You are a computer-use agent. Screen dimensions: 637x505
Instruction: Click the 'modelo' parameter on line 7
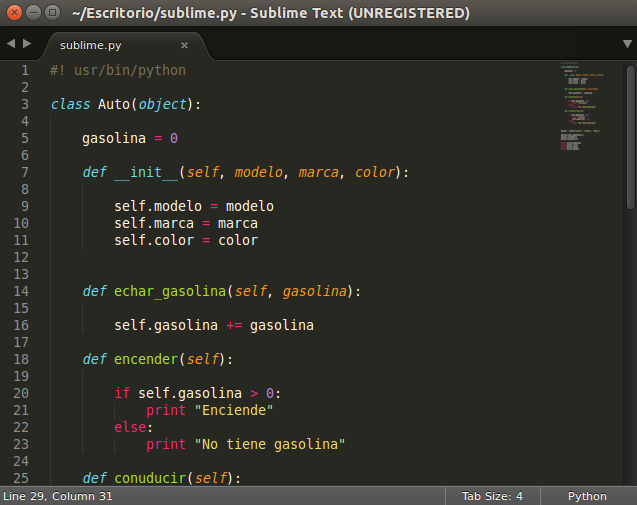[x=258, y=172]
